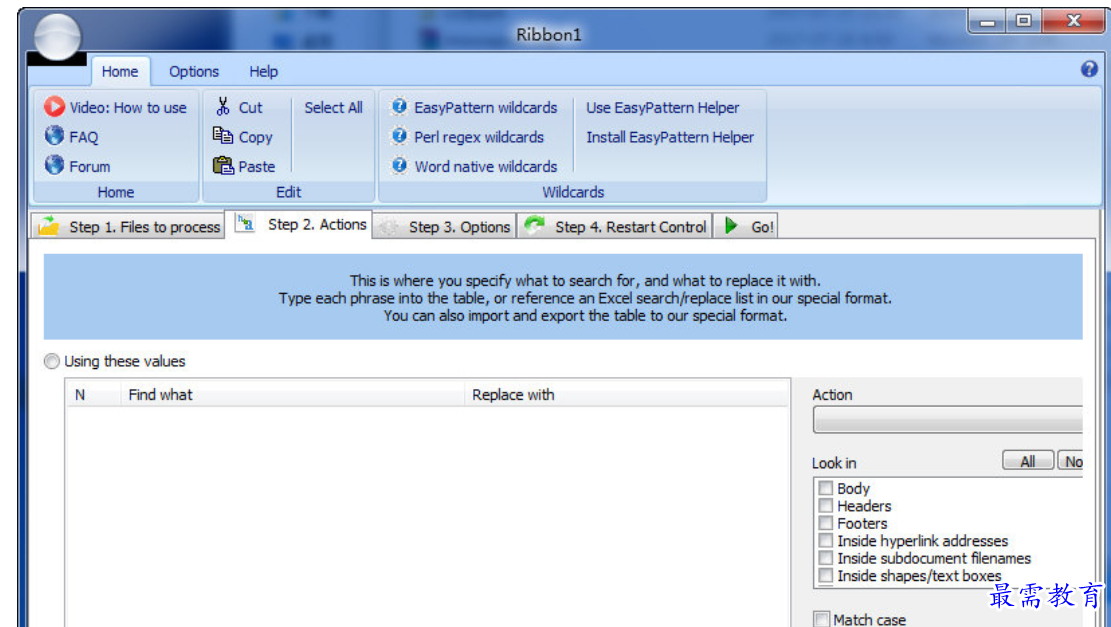Viewport: 1111px width, 627px height.
Task: Click the N column header
Action: 94,395
